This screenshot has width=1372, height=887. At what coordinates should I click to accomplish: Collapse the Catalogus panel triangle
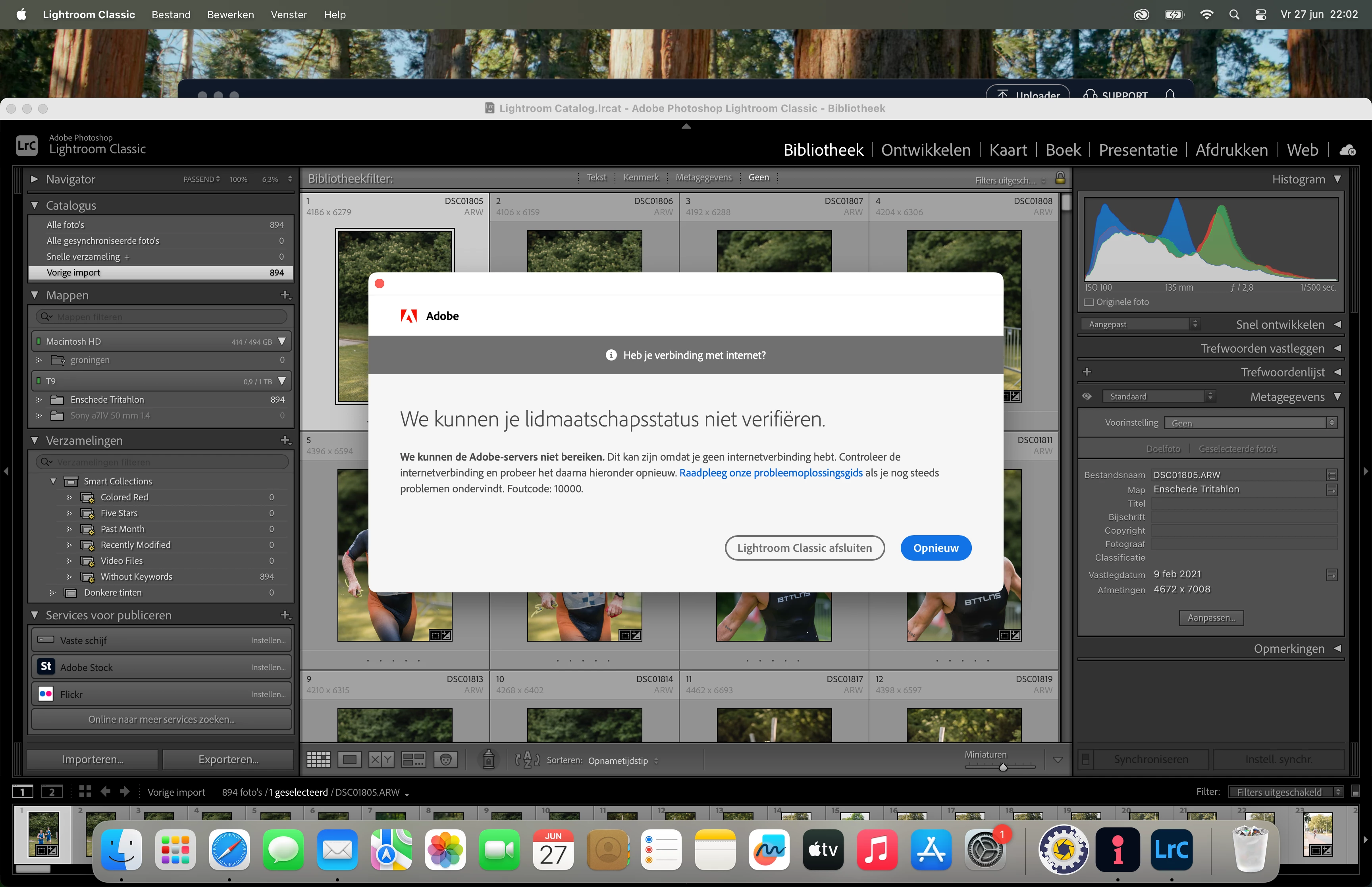click(x=35, y=205)
